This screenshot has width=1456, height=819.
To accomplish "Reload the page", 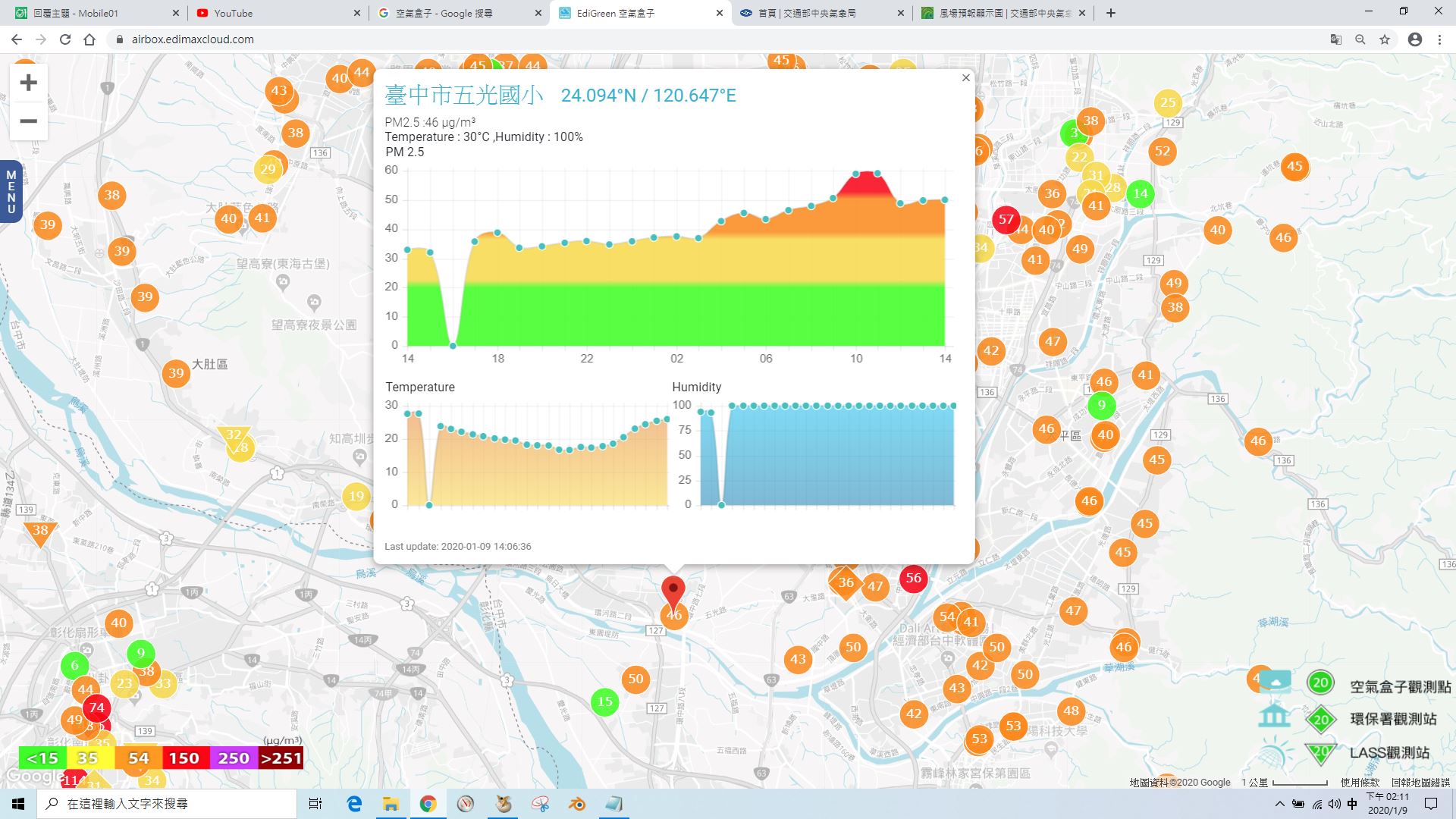I will (65, 39).
